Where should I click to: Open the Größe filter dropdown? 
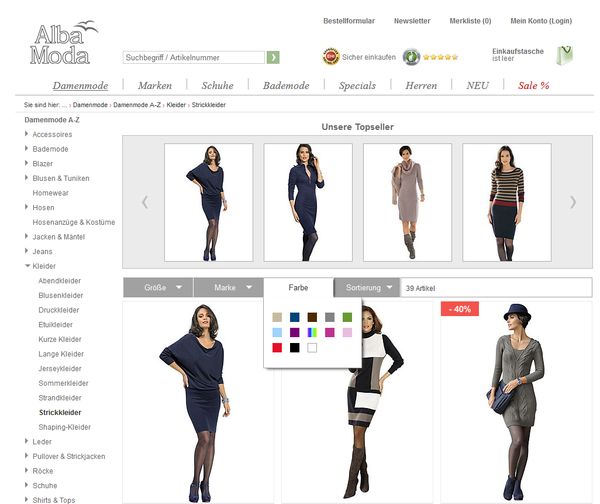[158, 288]
